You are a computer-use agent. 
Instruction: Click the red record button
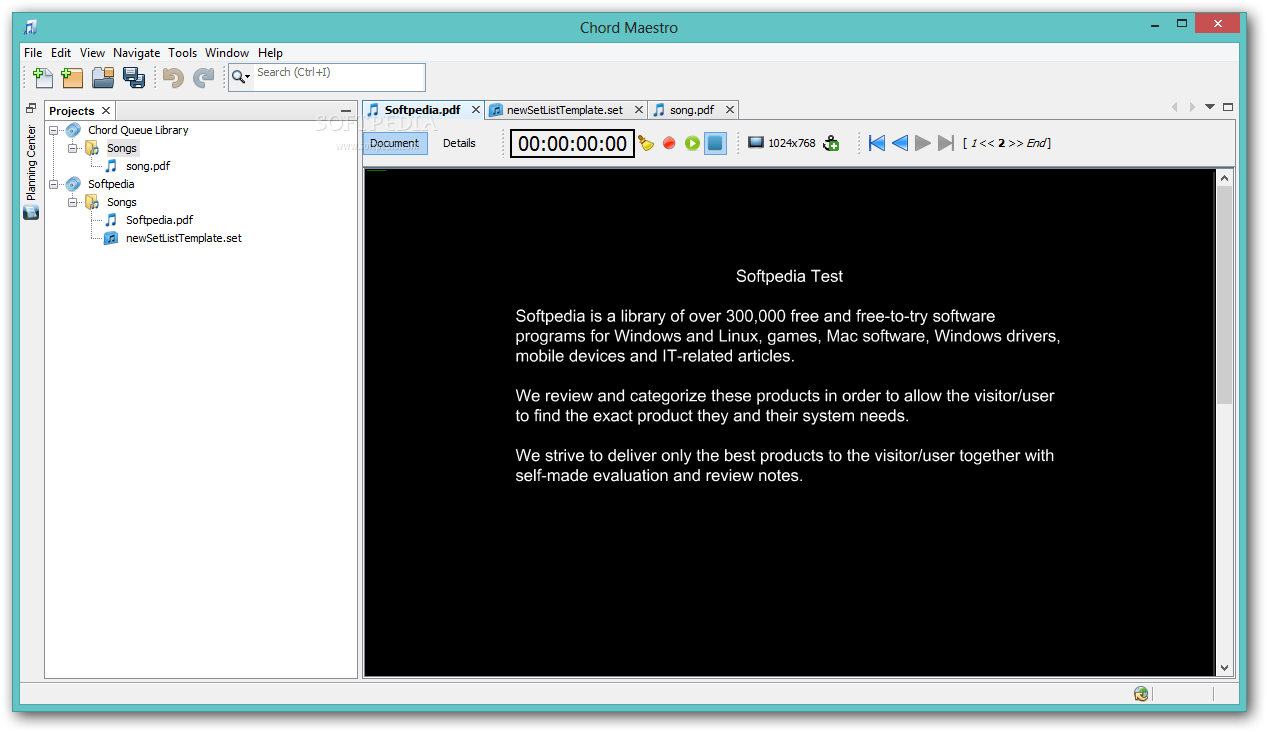tap(669, 144)
